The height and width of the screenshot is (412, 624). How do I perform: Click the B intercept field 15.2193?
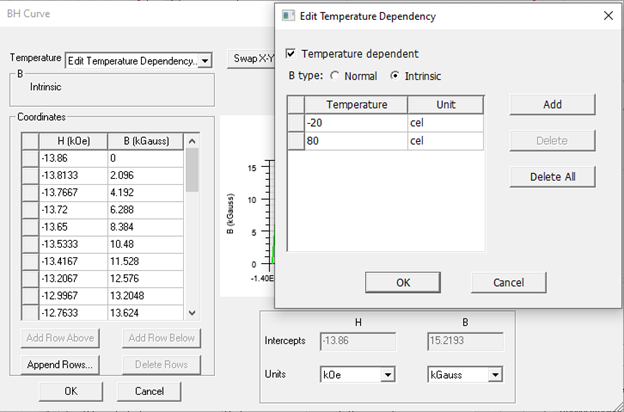click(x=465, y=341)
